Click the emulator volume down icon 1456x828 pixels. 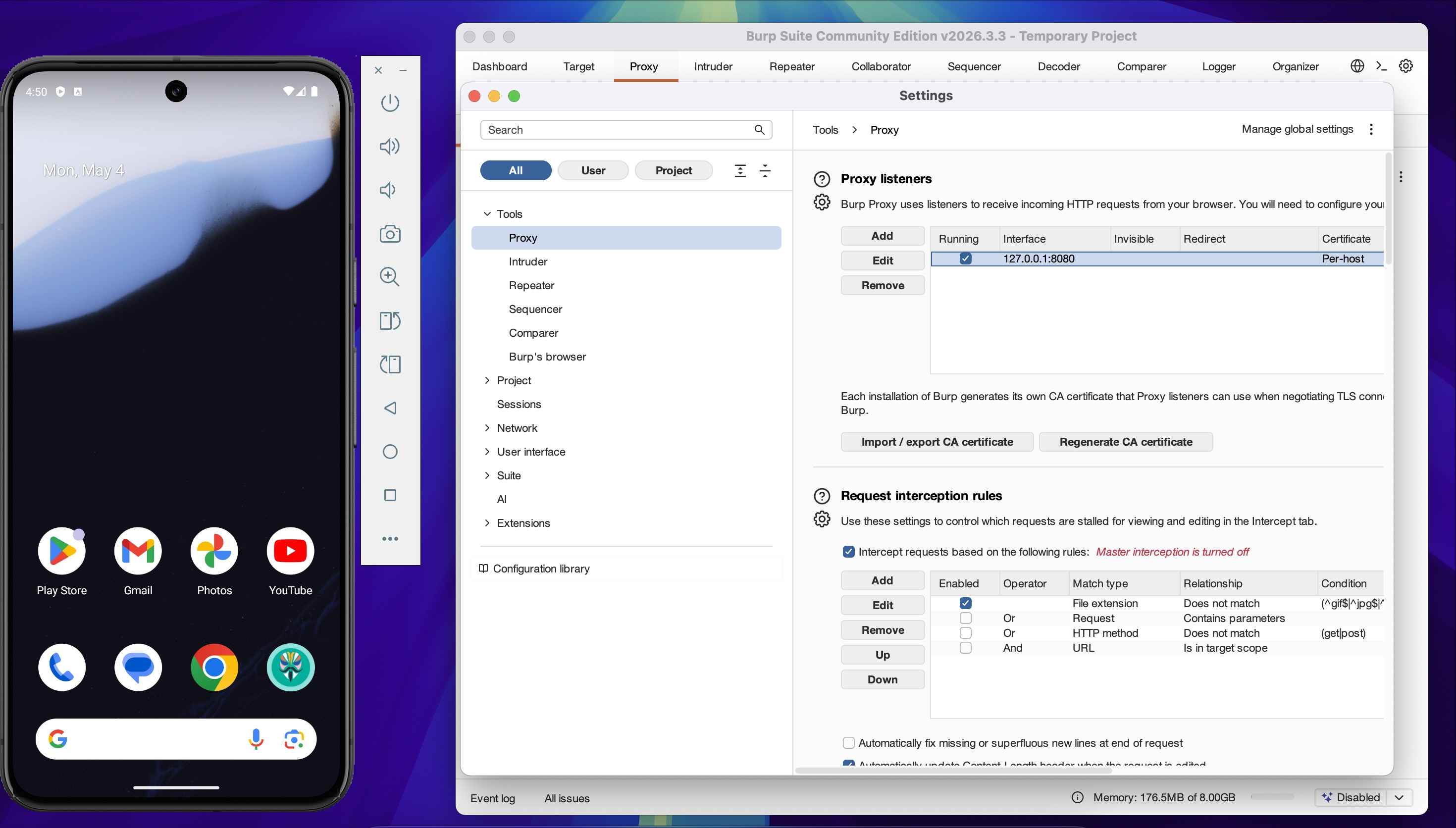tap(388, 190)
